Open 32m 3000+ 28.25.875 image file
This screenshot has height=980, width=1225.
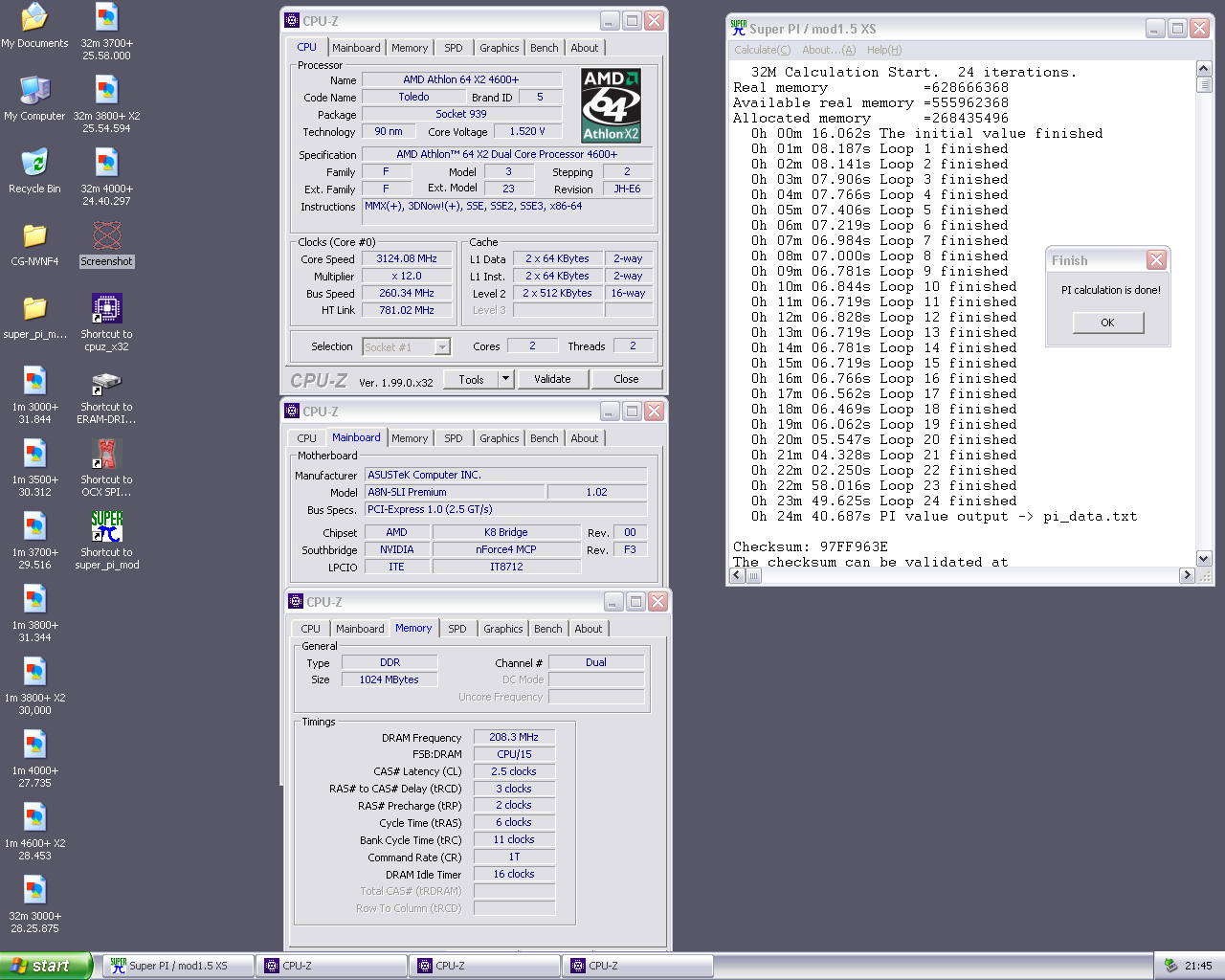[34, 904]
